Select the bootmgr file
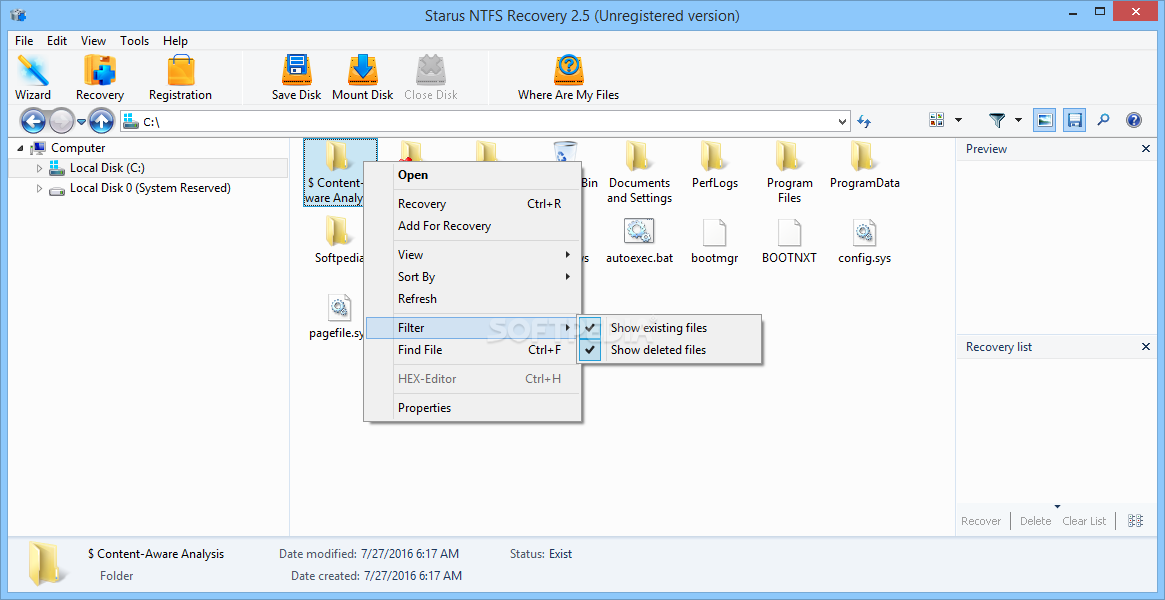Viewport: 1165px width, 600px height. 714,241
